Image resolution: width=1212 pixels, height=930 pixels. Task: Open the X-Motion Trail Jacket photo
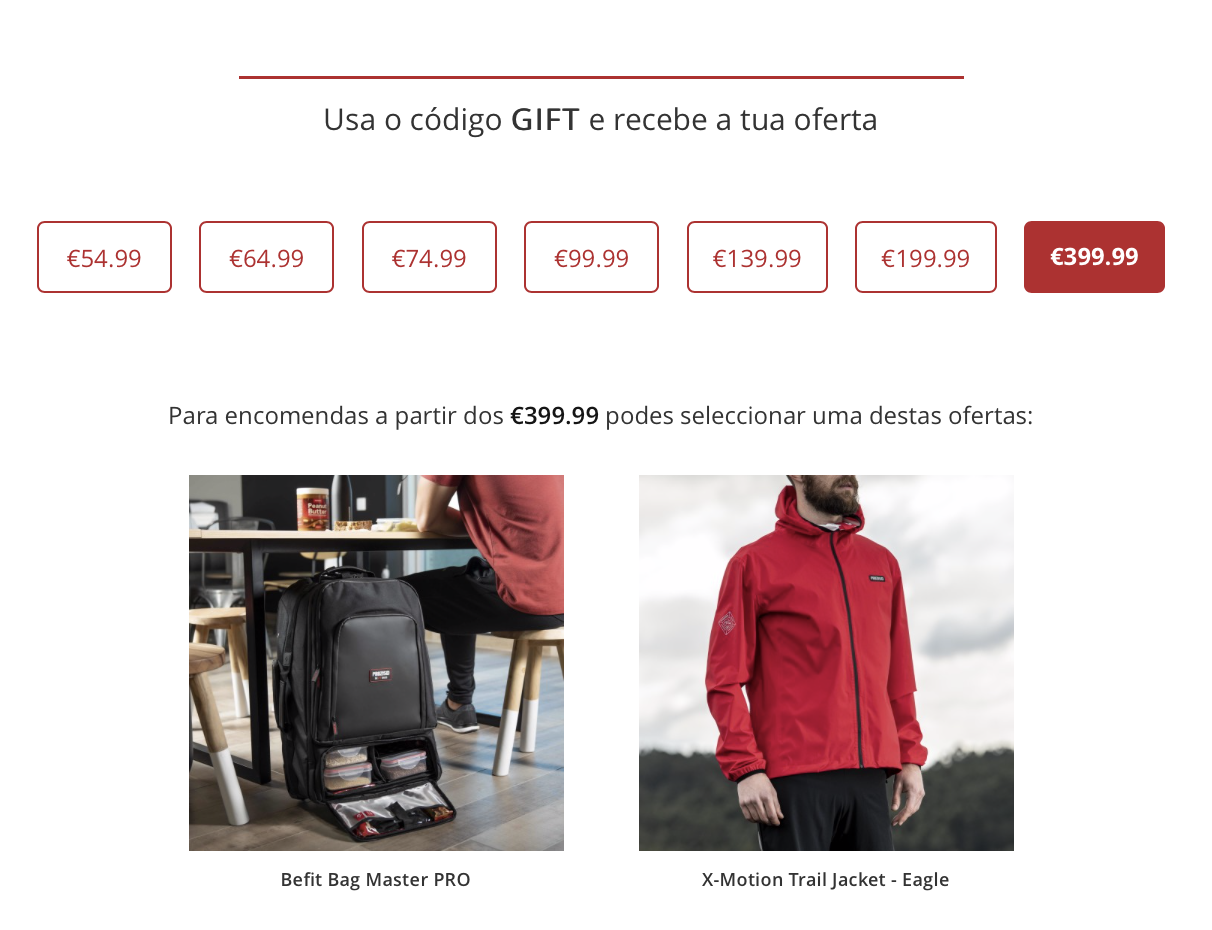tap(826, 662)
